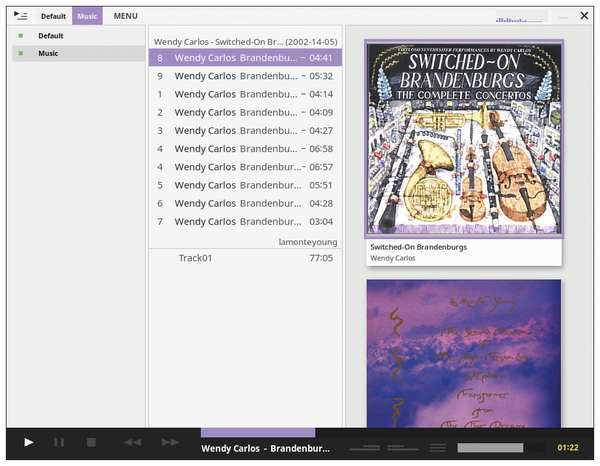Image resolution: width=600 pixels, height=466 pixels.
Task: Click the 01:22 playback time display
Action: (x=568, y=448)
